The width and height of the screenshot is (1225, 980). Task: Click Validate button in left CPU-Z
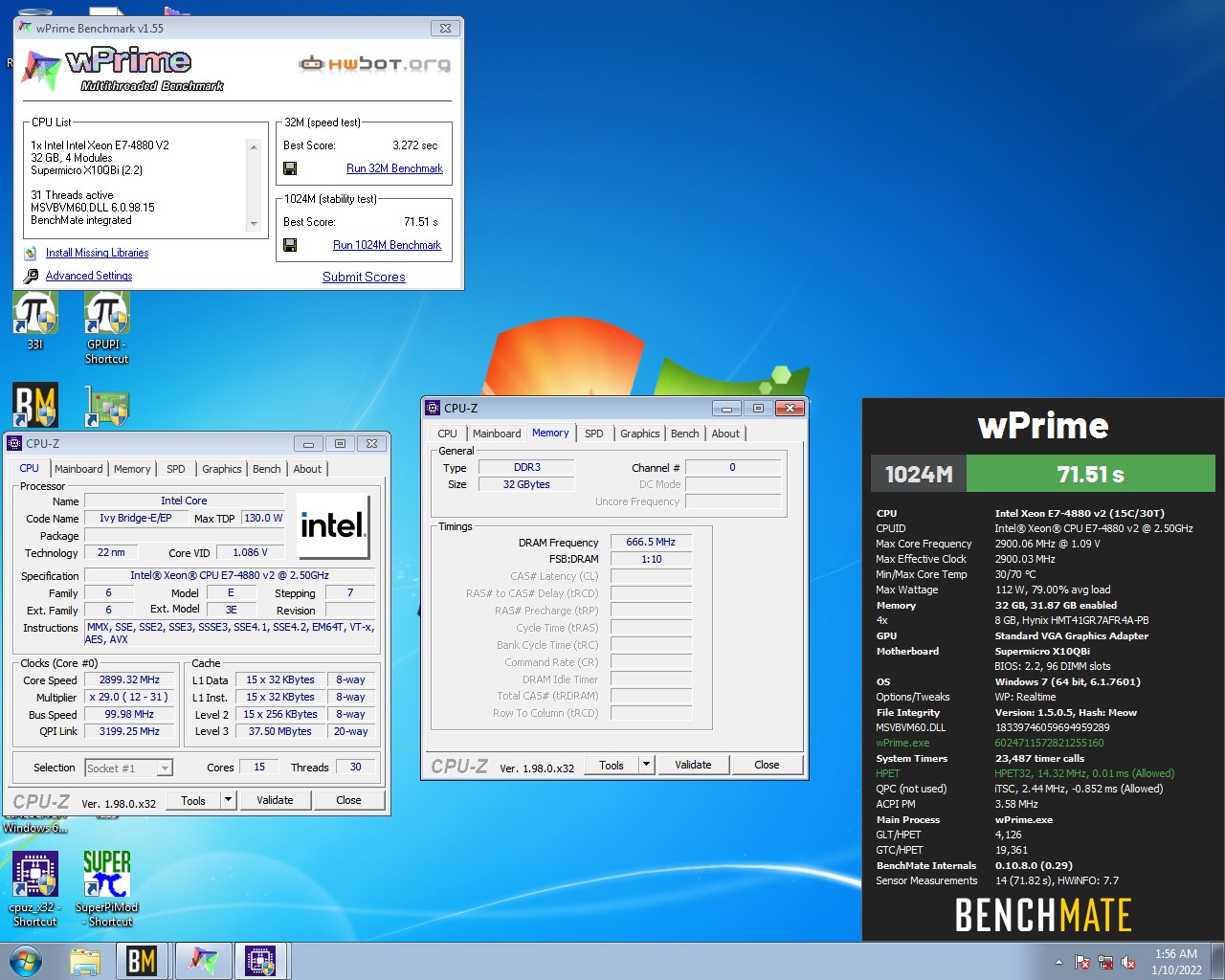275,800
